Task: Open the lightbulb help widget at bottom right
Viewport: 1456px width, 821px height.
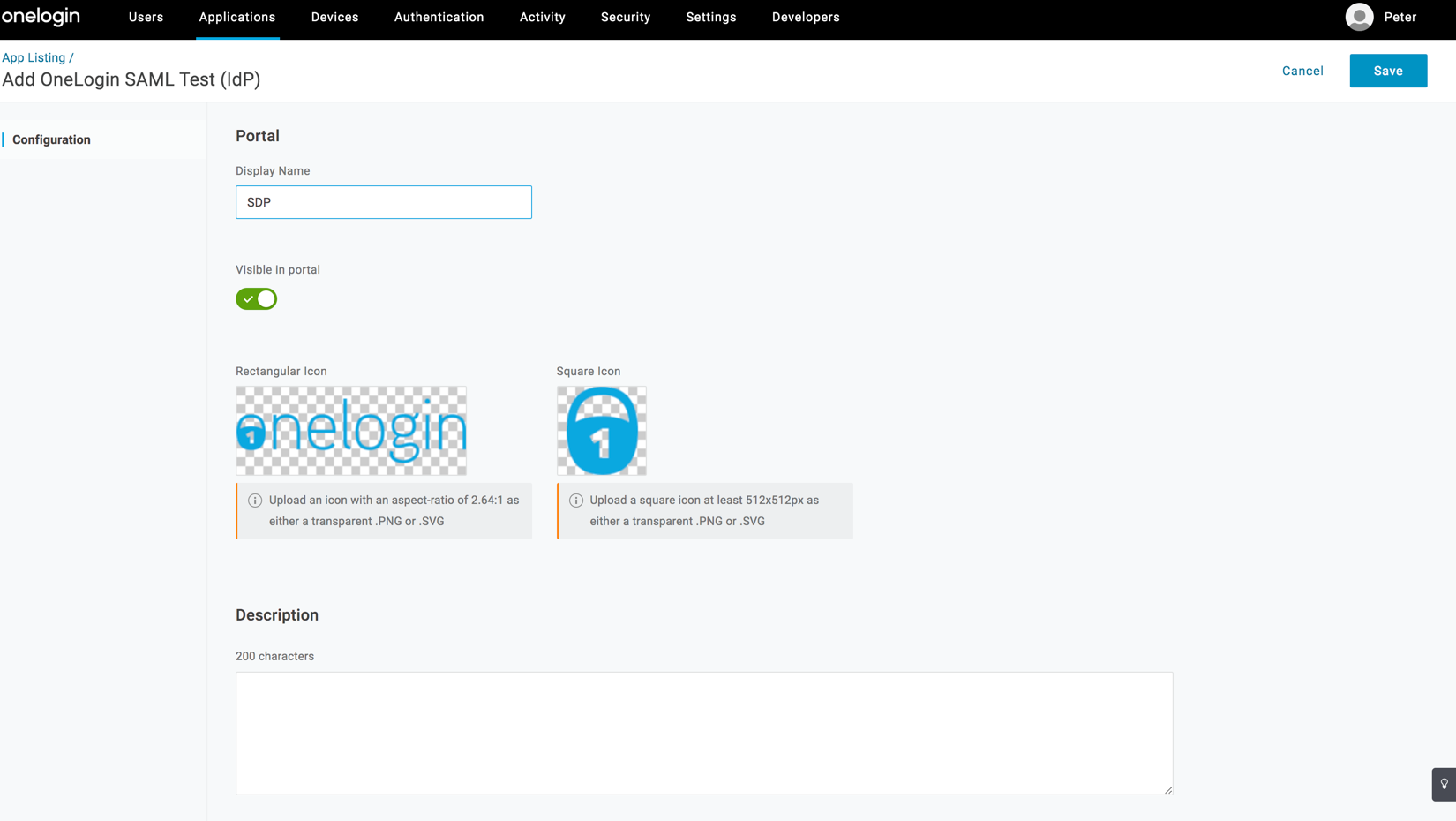Action: tap(1444, 784)
